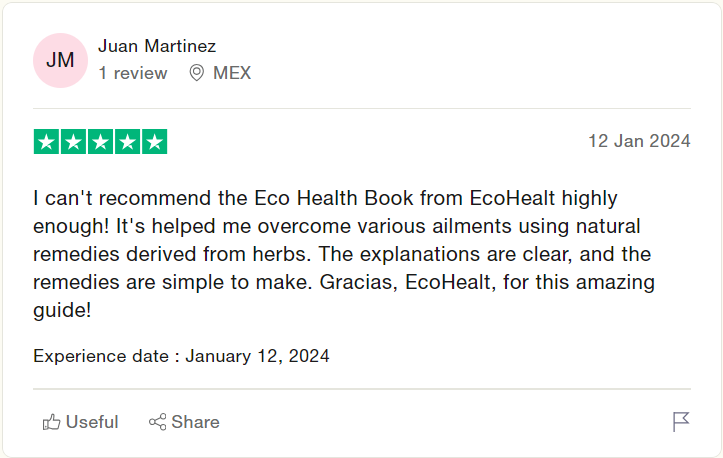Viewport: 723px width, 458px height.
Task: Click the JM avatar circle
Action: point(60,60)
